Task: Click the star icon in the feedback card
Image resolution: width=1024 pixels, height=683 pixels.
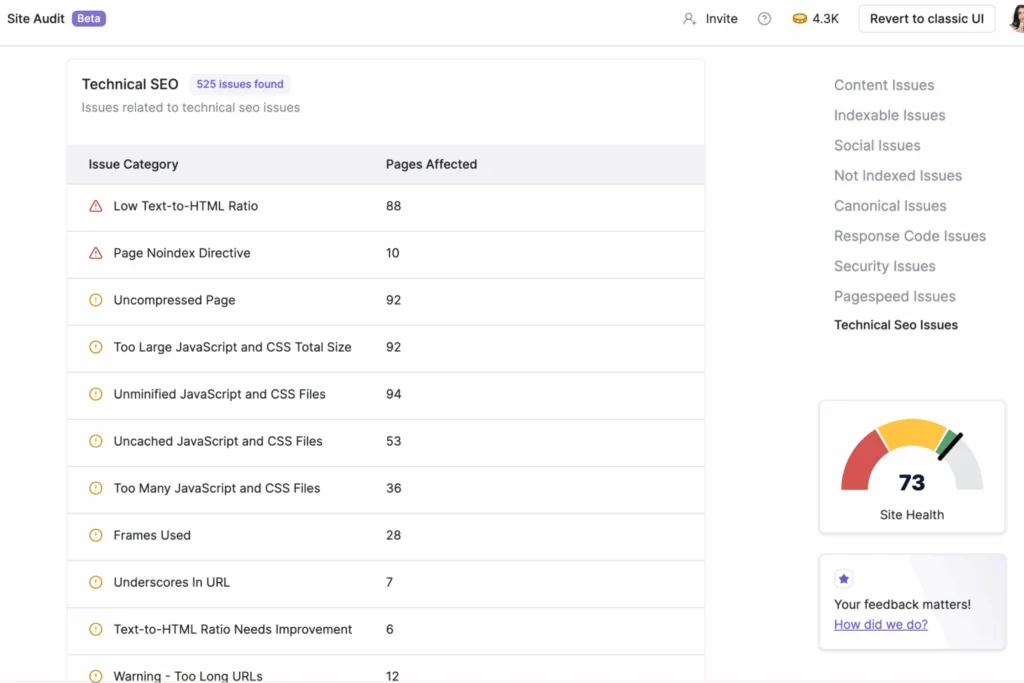Action: tap(844, 578)
